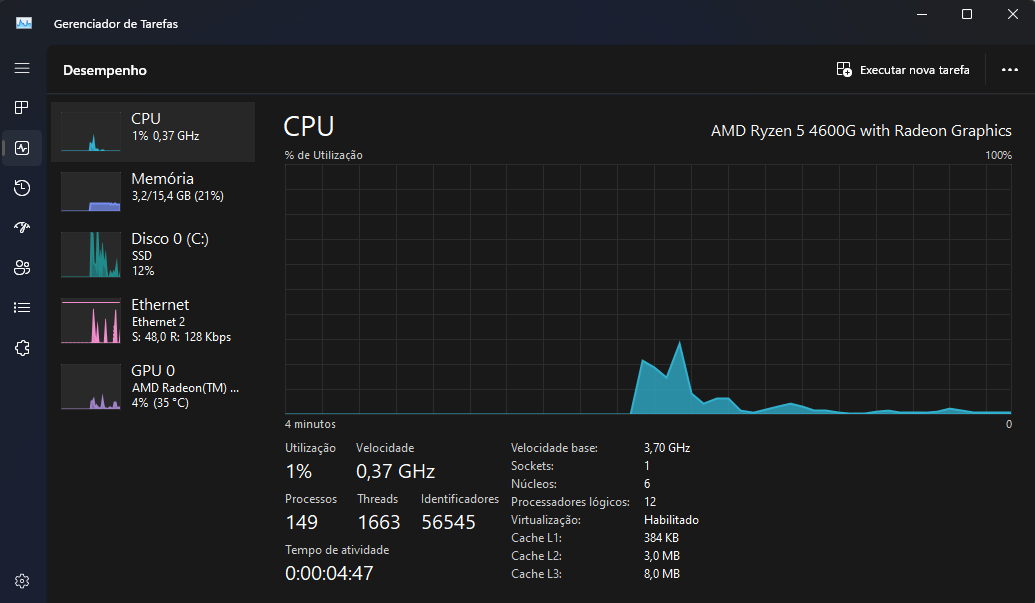Open App history icon in sidebar
This screenshot has width=1035, height=603.
[22, 188]
